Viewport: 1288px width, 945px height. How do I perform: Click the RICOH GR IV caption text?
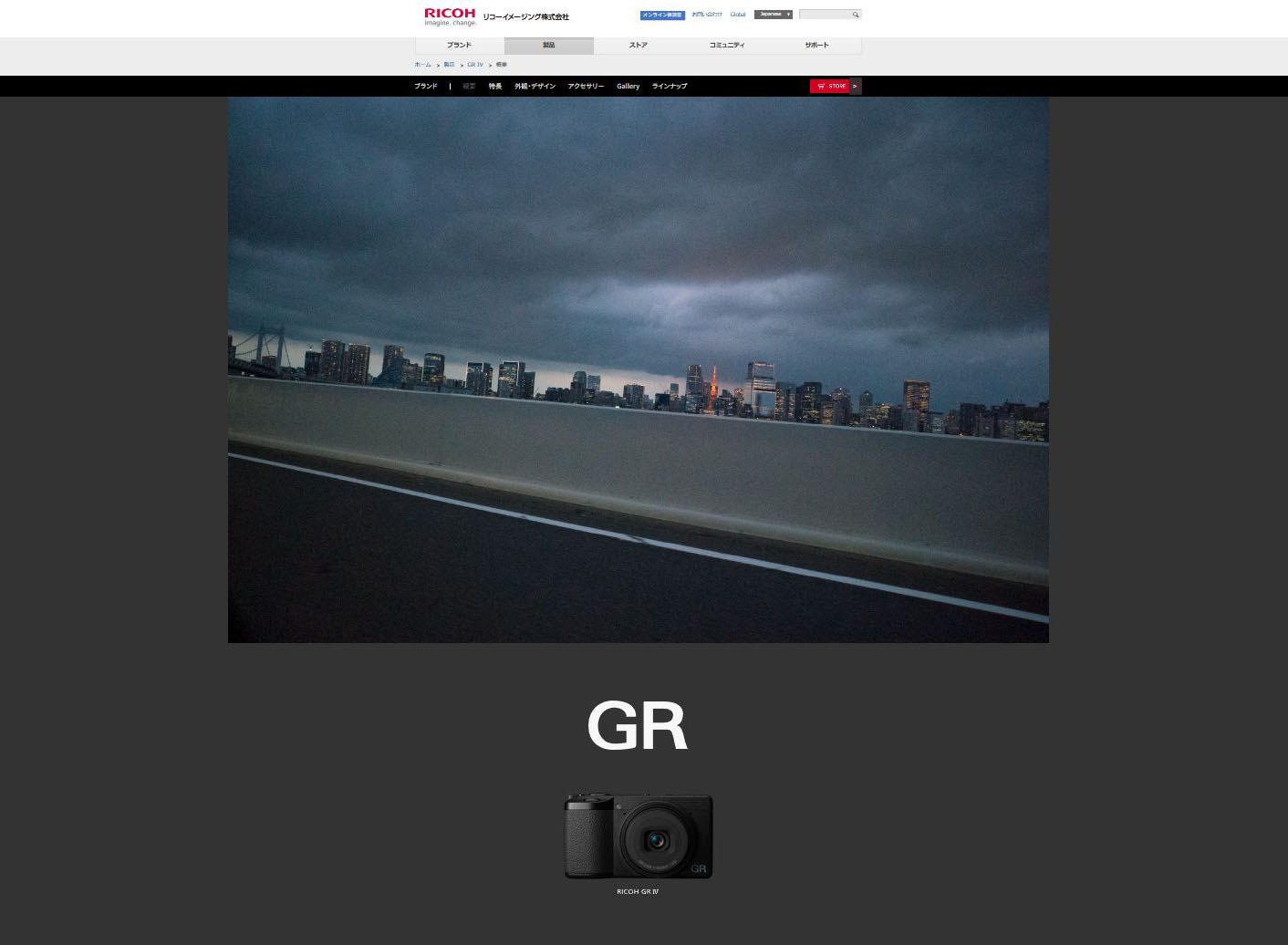638,892
